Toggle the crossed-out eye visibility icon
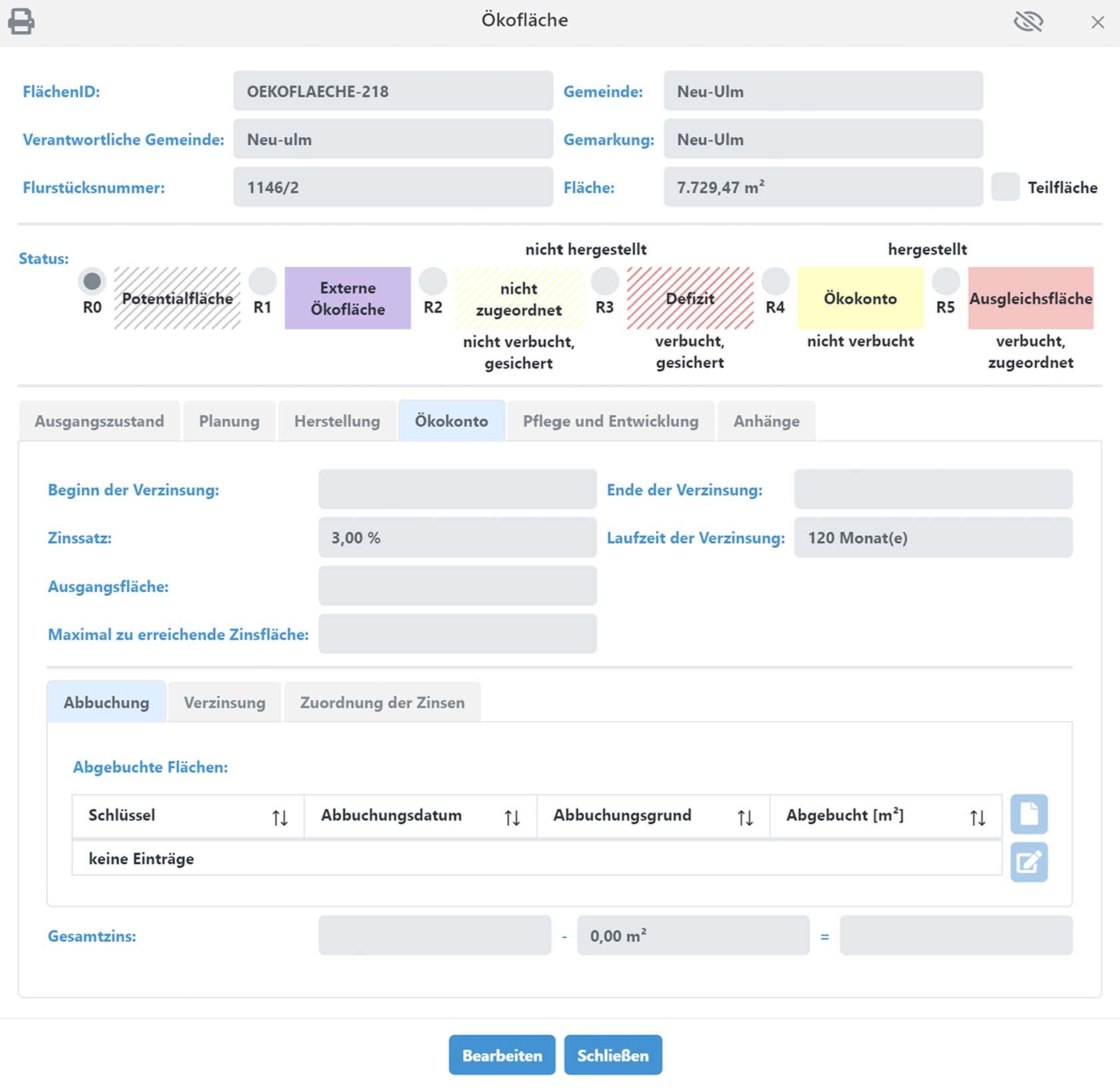The height and width of the screenshot is (1089, 1120). (1028, 22)
